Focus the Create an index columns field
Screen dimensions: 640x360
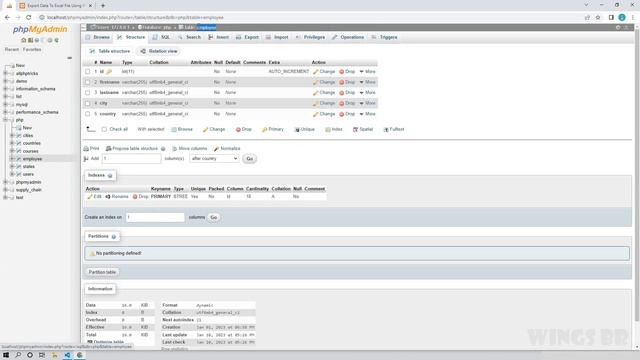tap(155, 217)
